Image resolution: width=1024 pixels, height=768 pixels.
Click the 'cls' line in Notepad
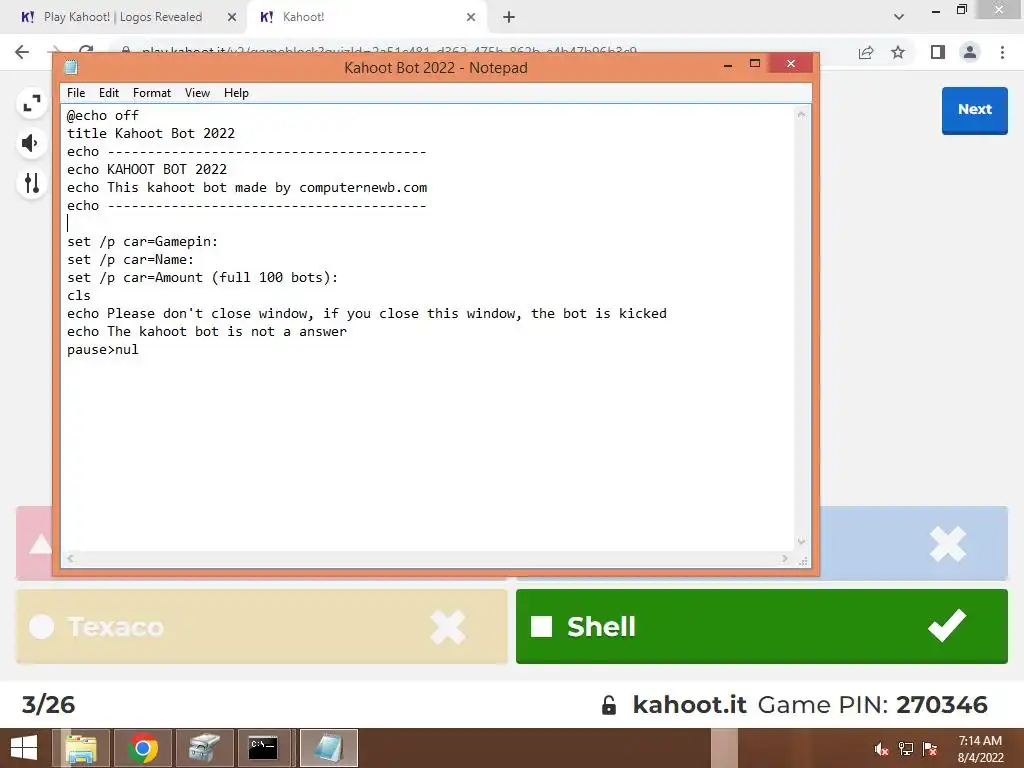78,295
